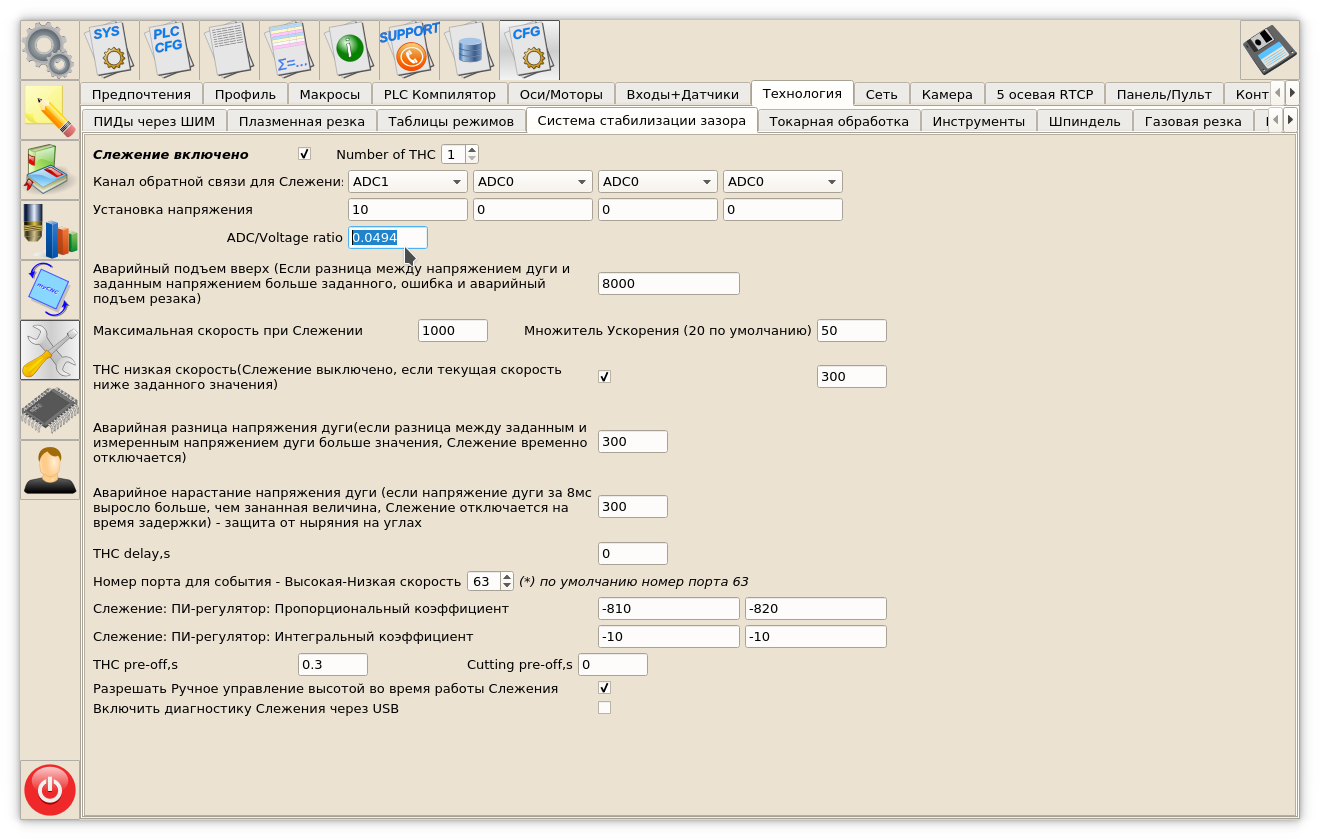This screenshot has width=1320, height=840.
Task: Open the third feedback channel dropdown (ADC0)
Action: point(658,181)
